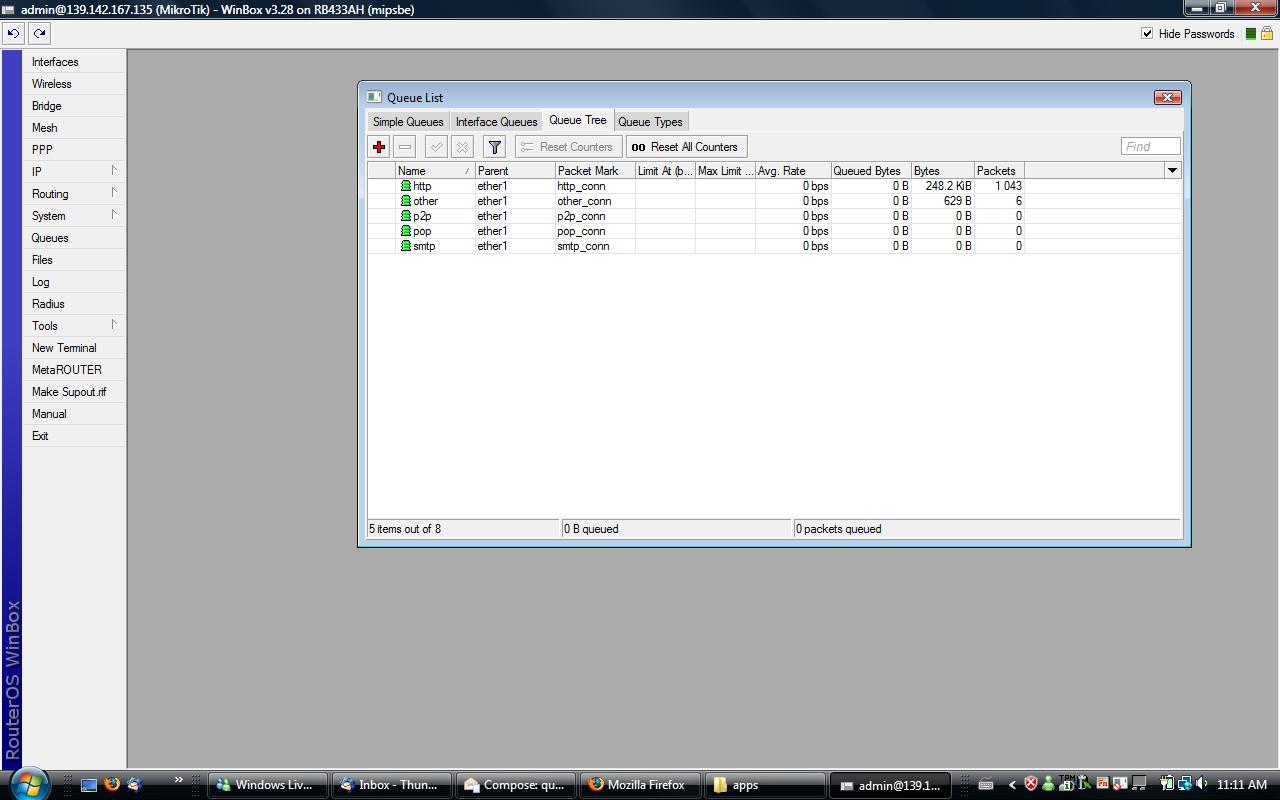Remove selected queue with the minus button
1280x800 pixels.
point(405,147)
